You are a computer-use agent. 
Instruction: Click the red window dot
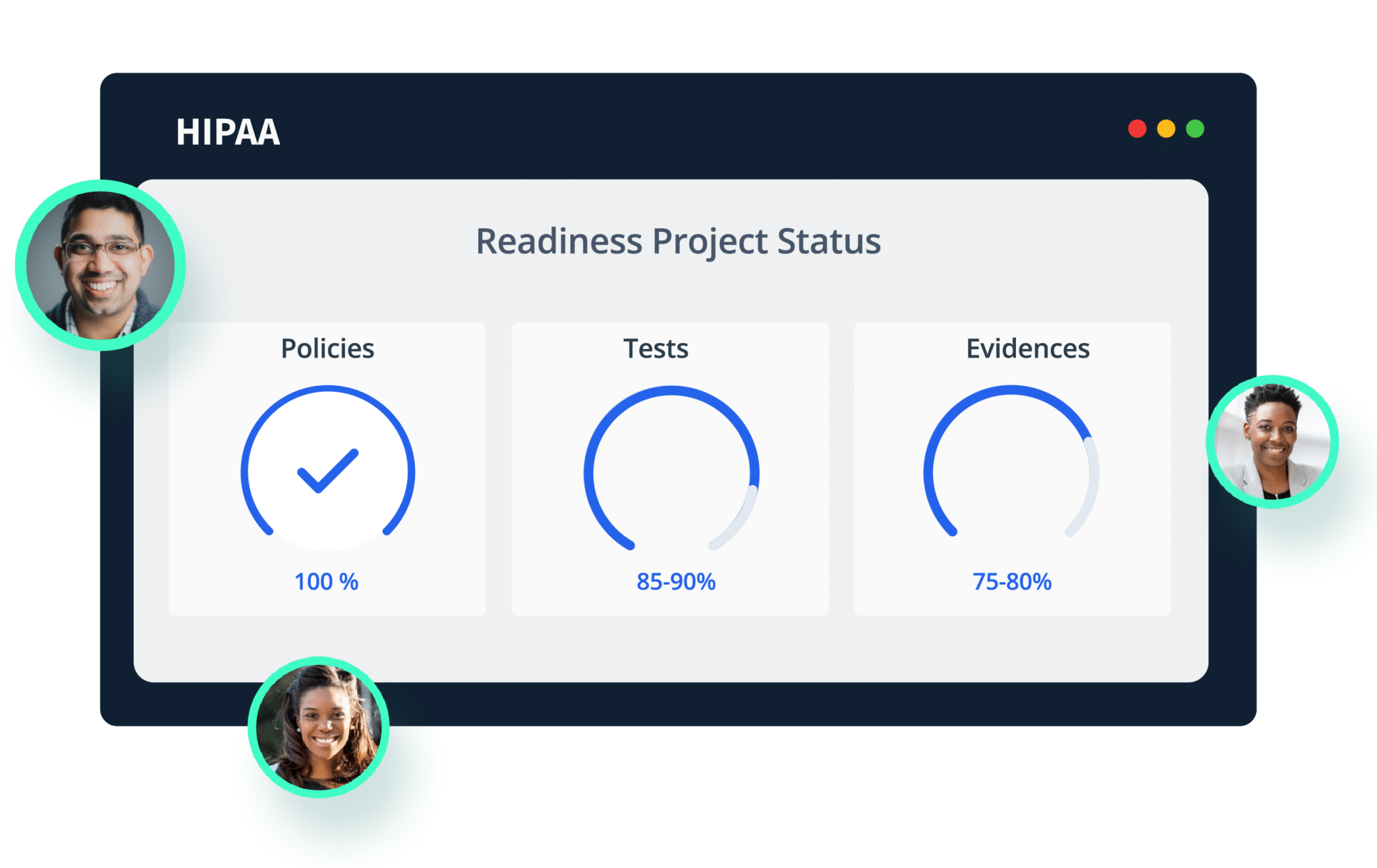click(1137, 128)
